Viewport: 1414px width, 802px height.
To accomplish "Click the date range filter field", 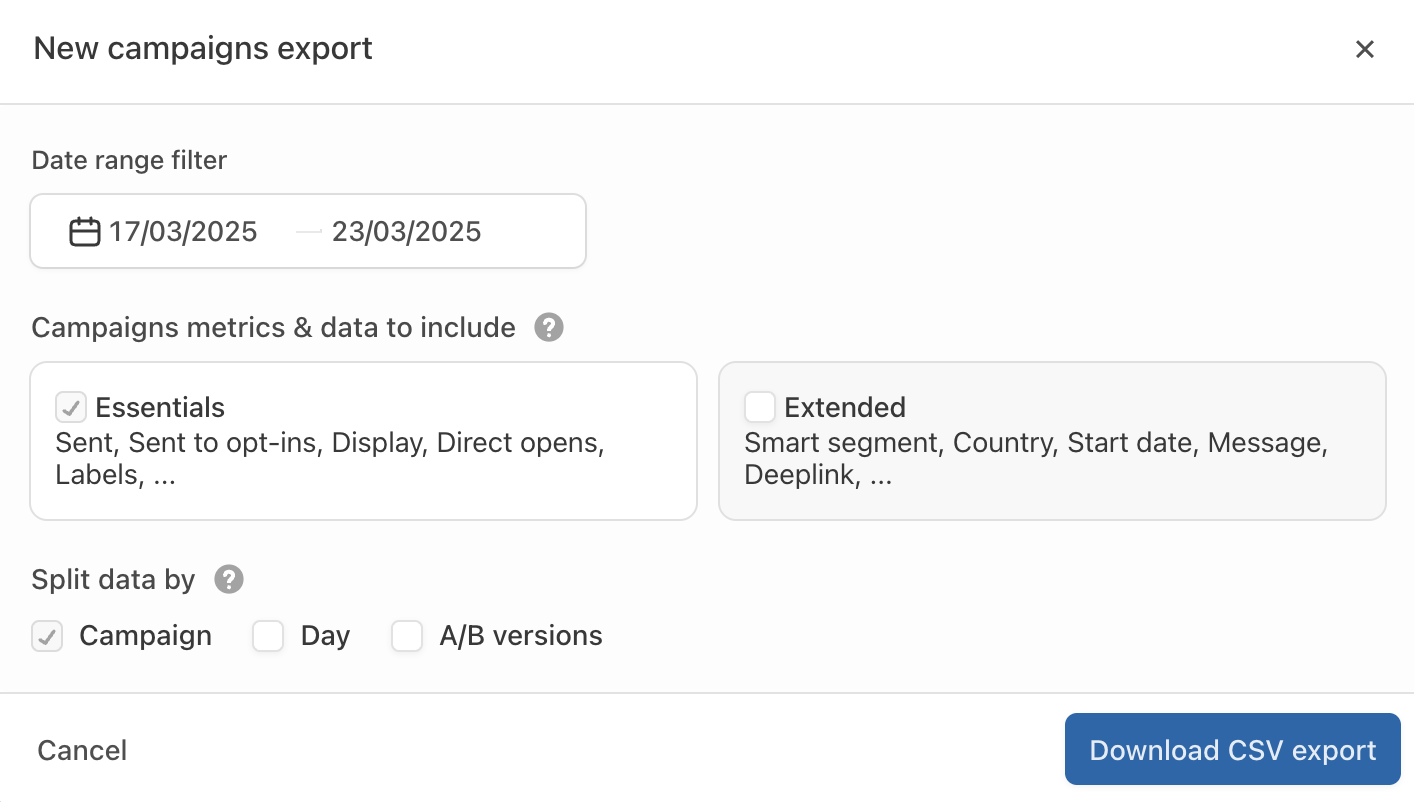I will coord(308,231).
